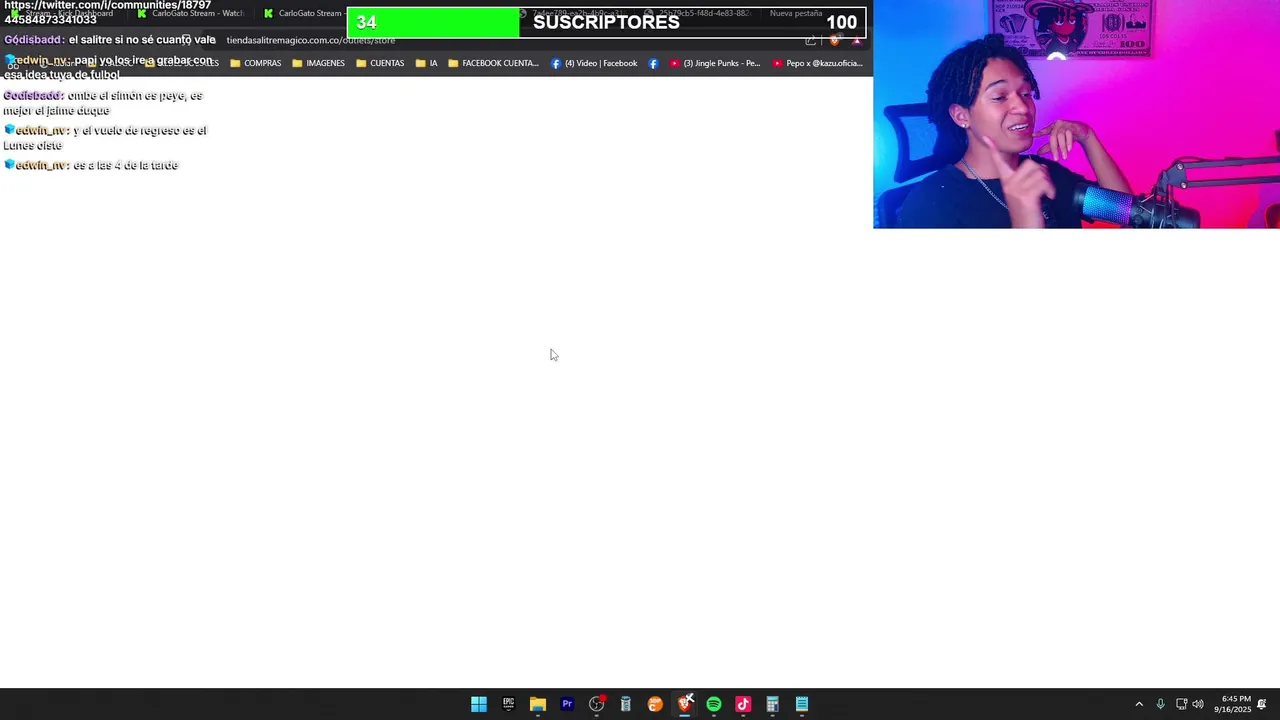This screenshot has width=1280, height=720.
Task: Open the gray cylinder app in taskbar
Action: point(626,704)
